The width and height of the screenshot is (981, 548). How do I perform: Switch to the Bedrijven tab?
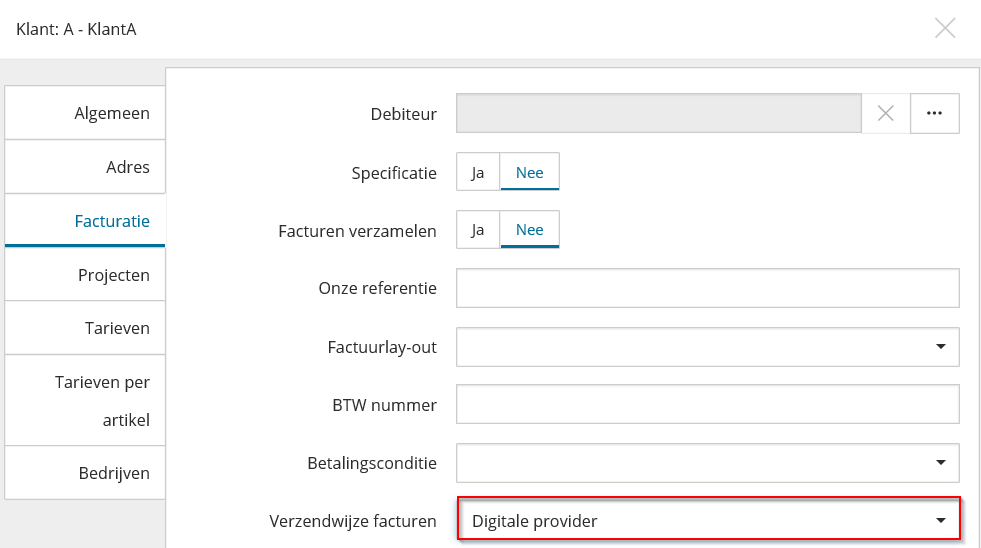85,472
